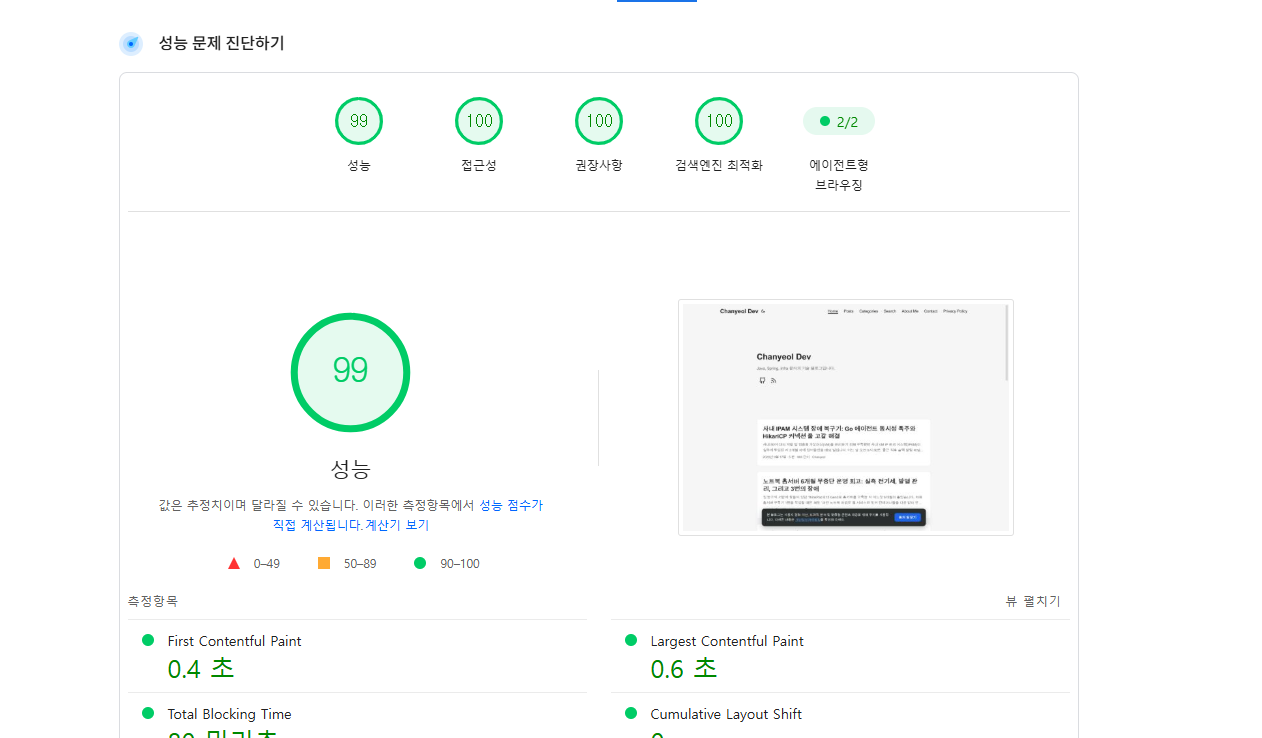Click the performance diagnosis radar icon
Viewport: 1262px width, 738px height.
131,43
